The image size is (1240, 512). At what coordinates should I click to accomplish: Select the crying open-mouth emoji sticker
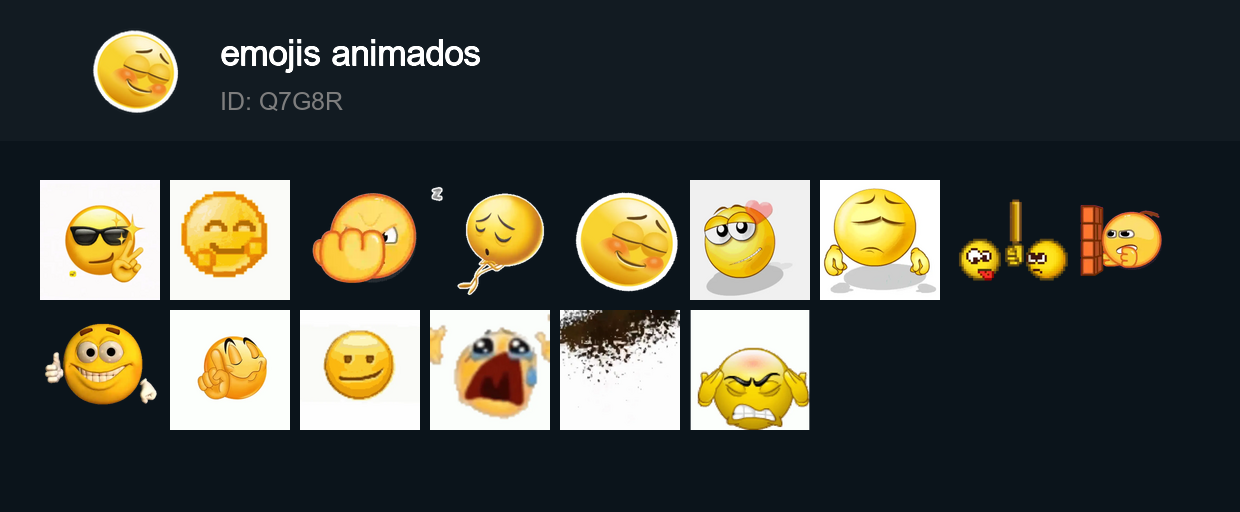[x=490, y=370]
